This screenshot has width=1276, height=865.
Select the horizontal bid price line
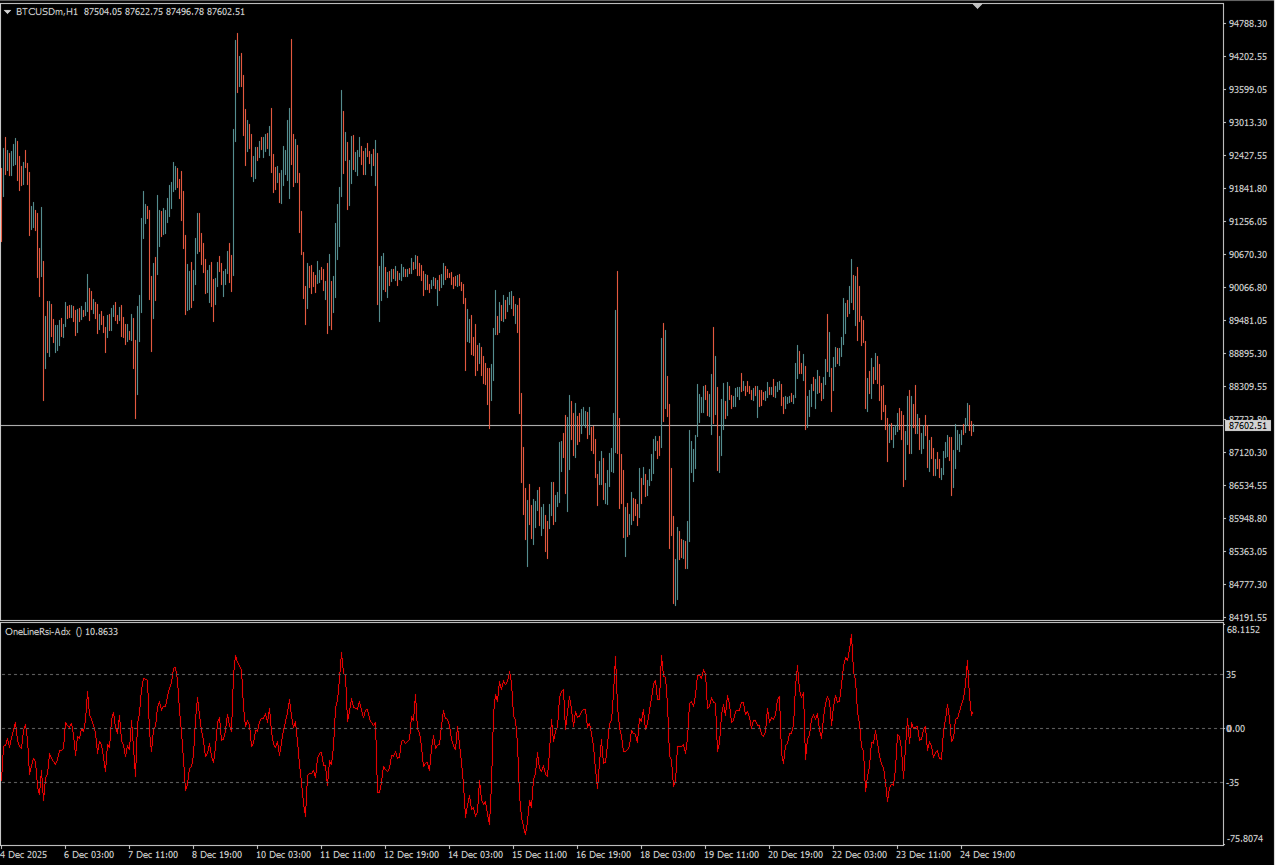coord(612,426)
